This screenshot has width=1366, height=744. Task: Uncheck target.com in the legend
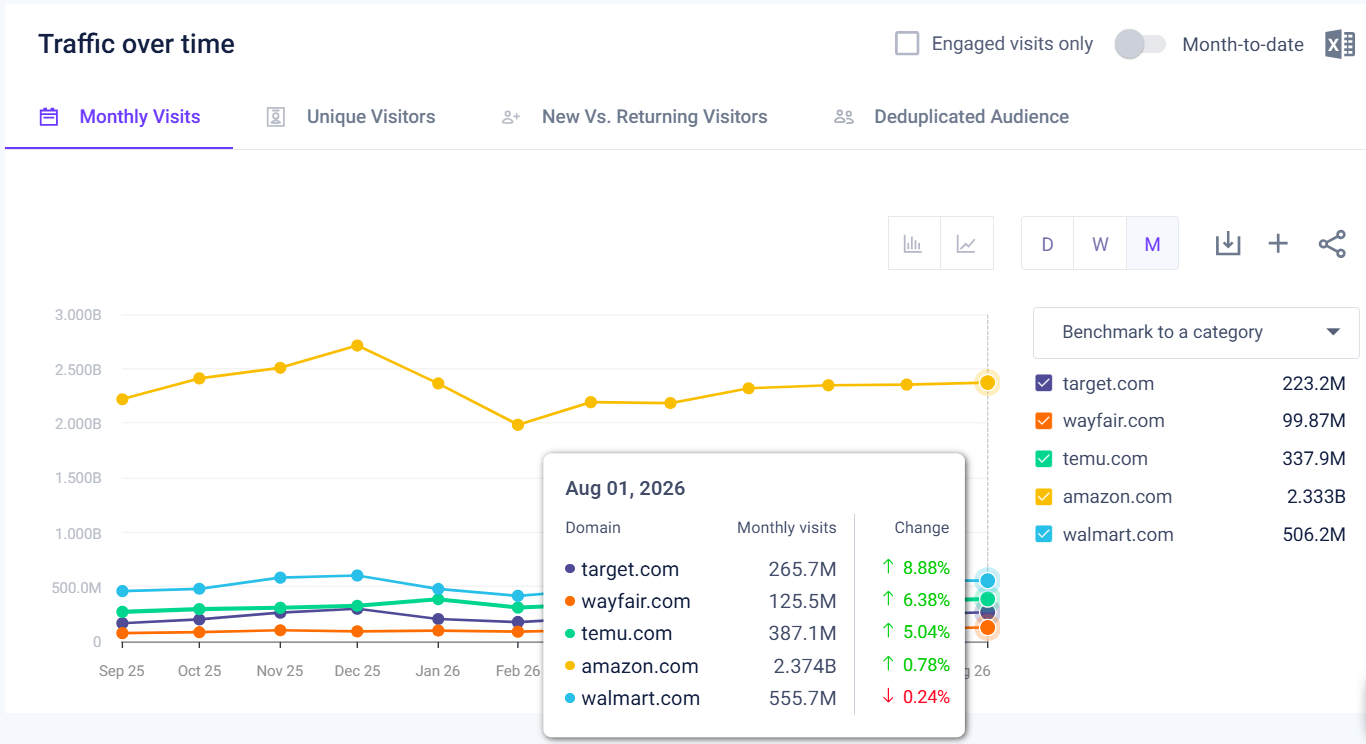[1044, 383]
